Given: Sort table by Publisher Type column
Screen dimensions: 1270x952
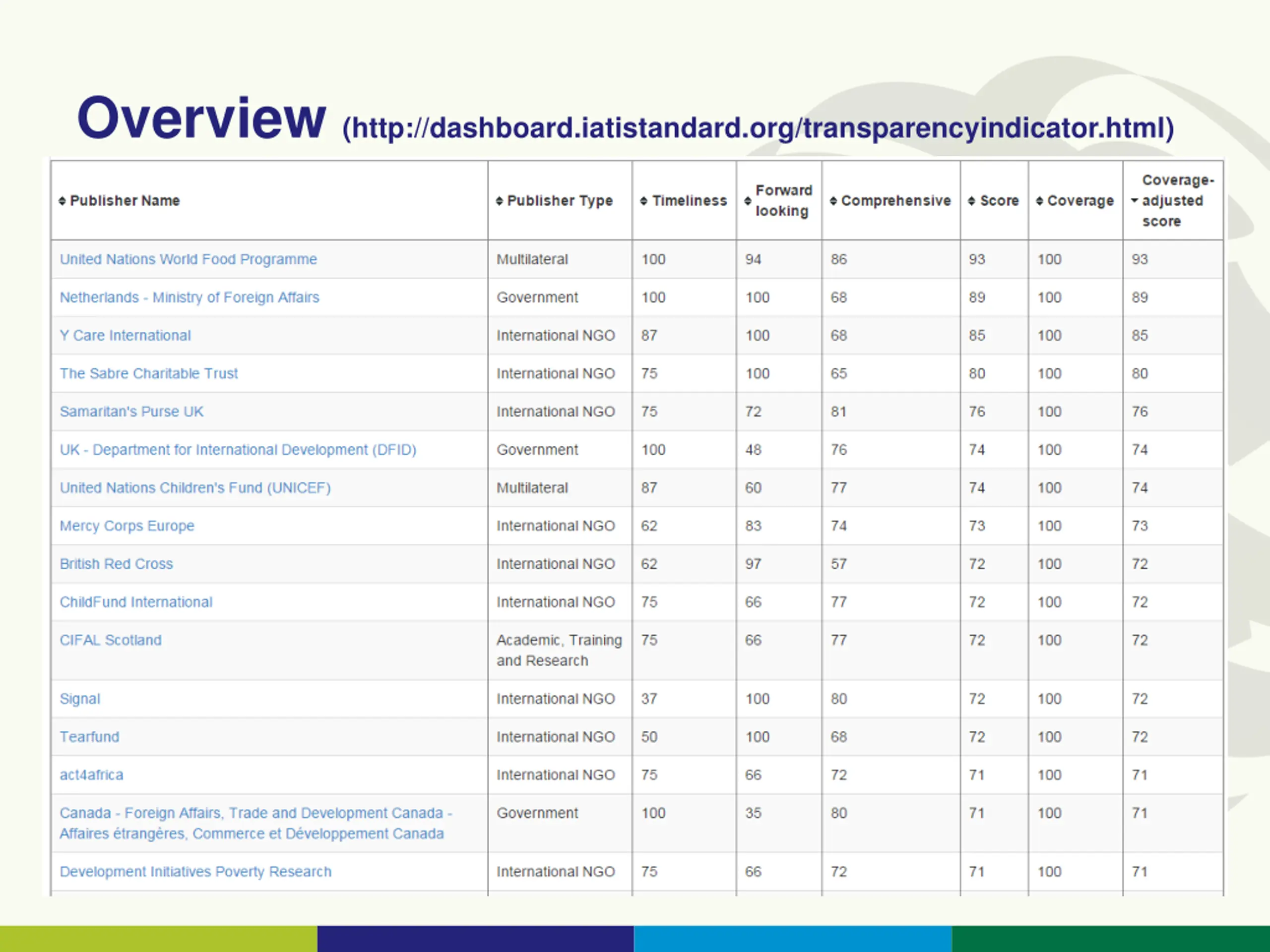Looking at the screenshot, I should (x=555, y=201).
